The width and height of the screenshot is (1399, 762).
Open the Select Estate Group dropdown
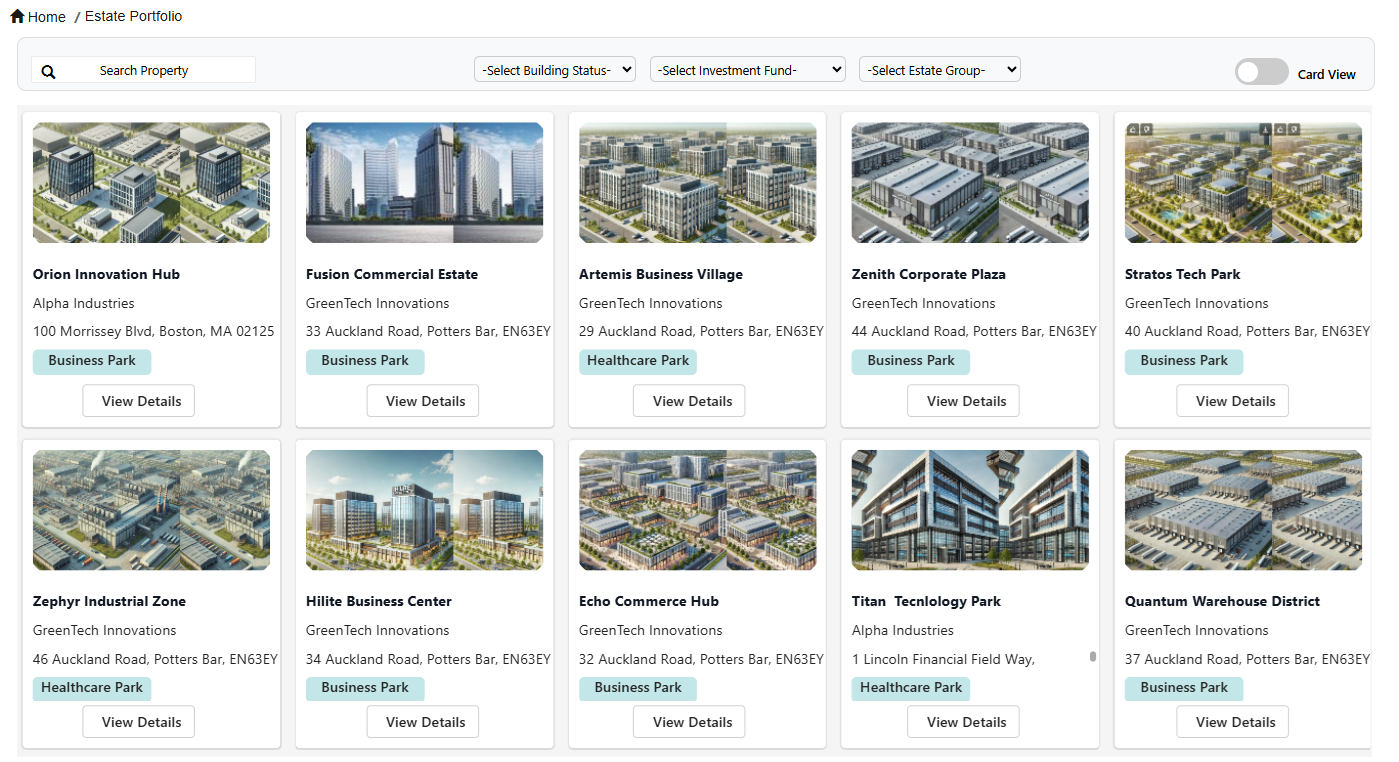pos(939,69)
